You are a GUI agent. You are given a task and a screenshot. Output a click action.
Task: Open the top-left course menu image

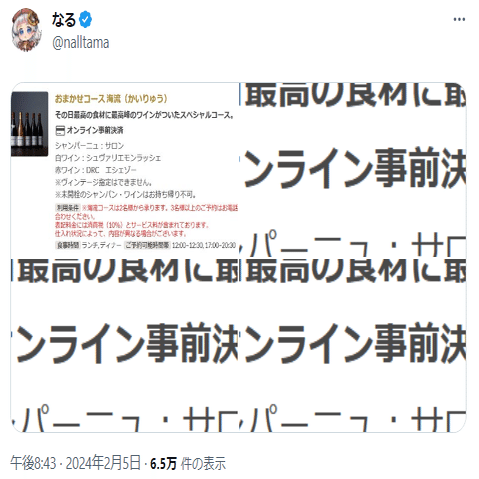click(x=125, y=170)
